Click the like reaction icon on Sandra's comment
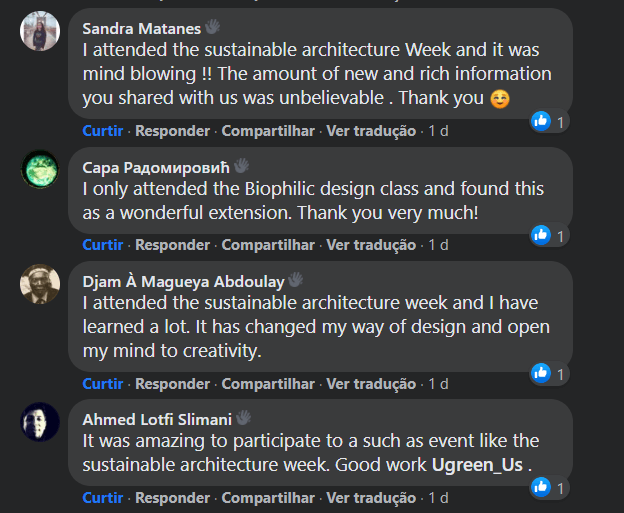 point(542,122)
